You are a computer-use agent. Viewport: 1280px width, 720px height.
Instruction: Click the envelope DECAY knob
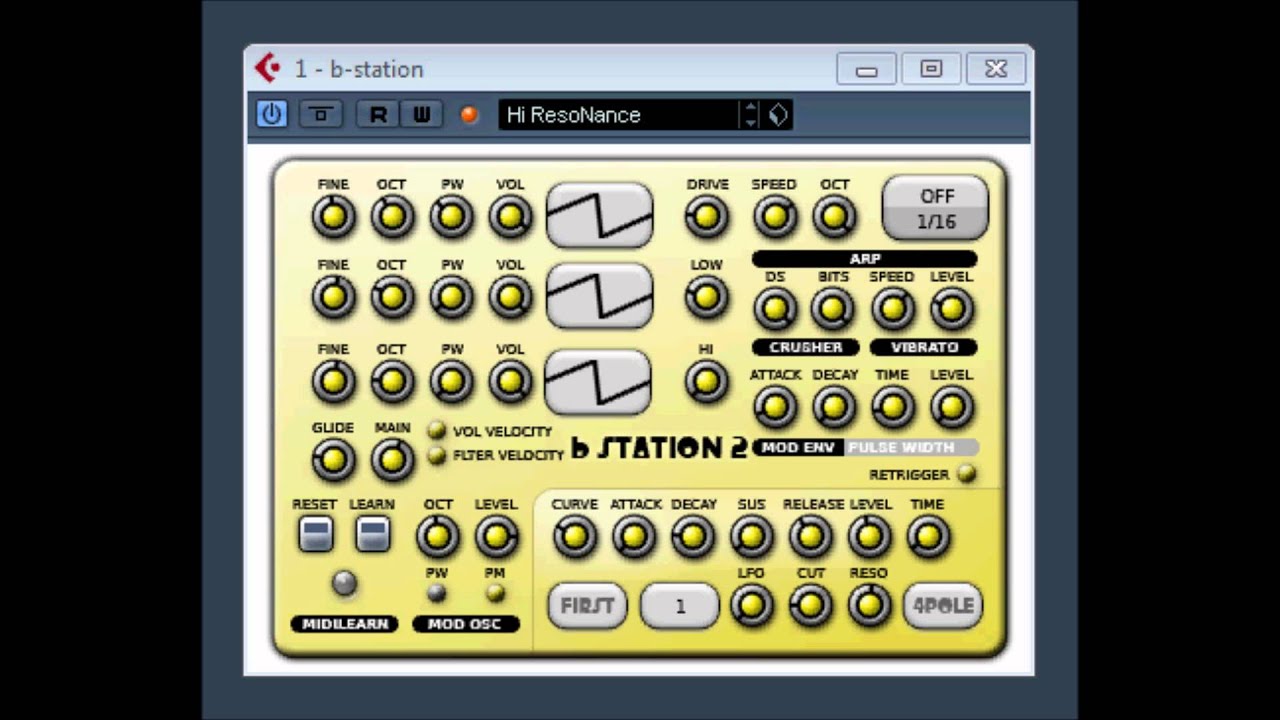[692, 537]
